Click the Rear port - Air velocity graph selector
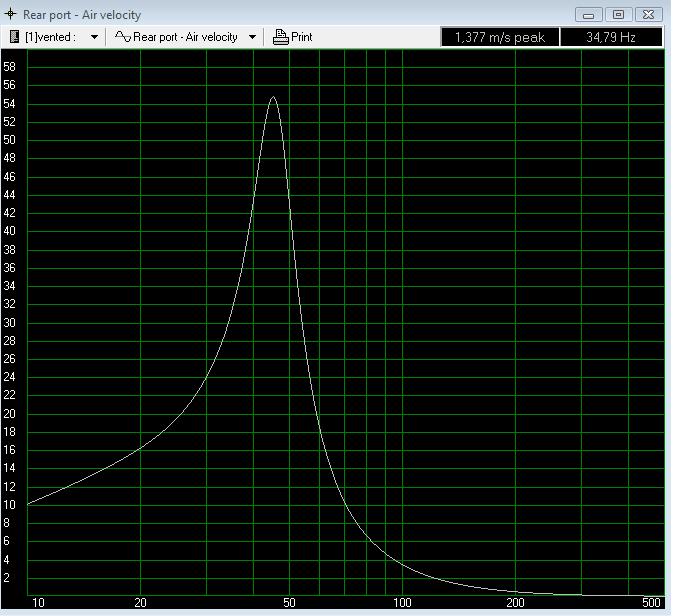The image size is (683, 616). 185,37
